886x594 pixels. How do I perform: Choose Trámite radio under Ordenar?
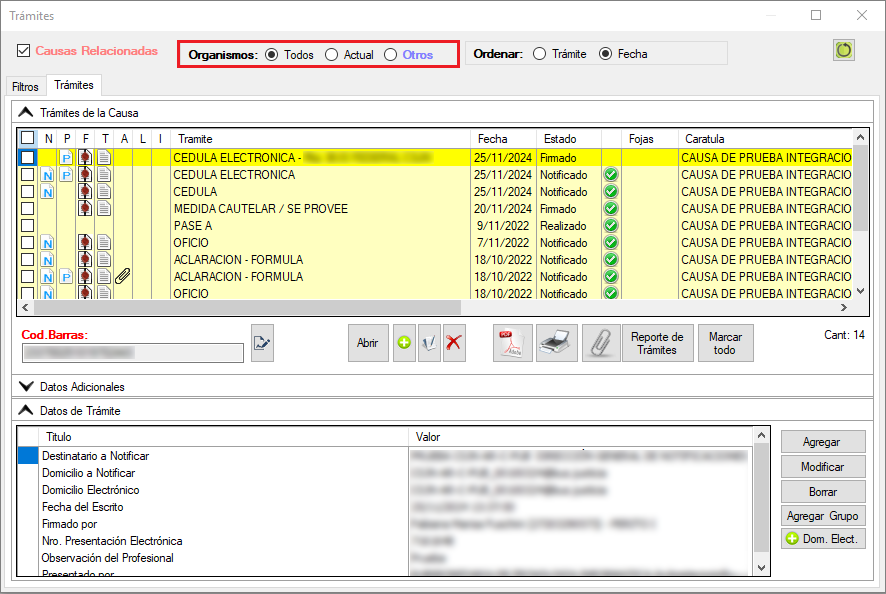[x=540, y=54]
